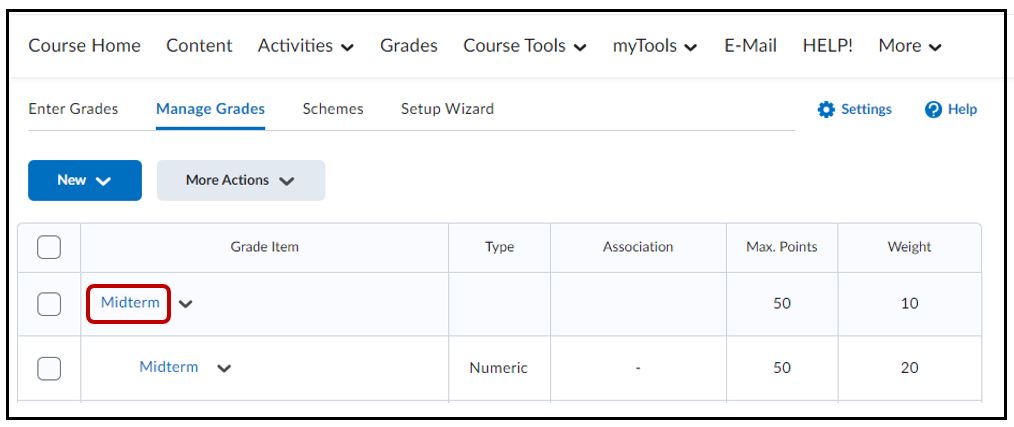The width and height of the screenshot is (1014, 427).
Task: Open the More Actions dropdown
Action: (240, 180)
